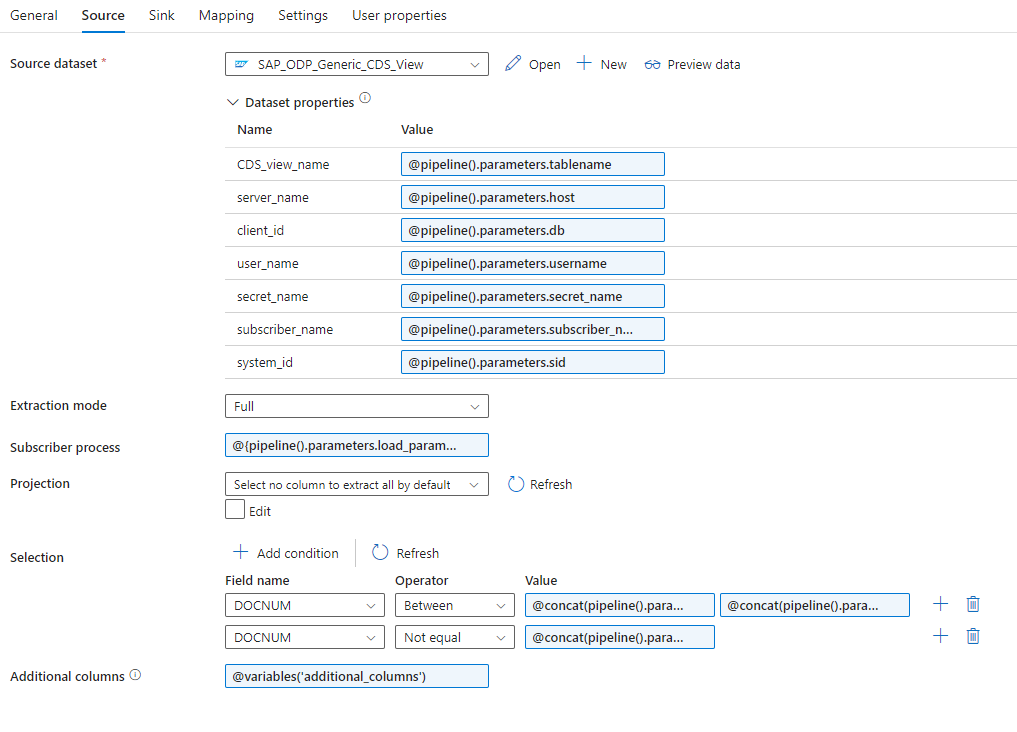Viewport: 1017px width, 732px height.
Task: Switch to the Mapping tab
Action: [226, 15]
